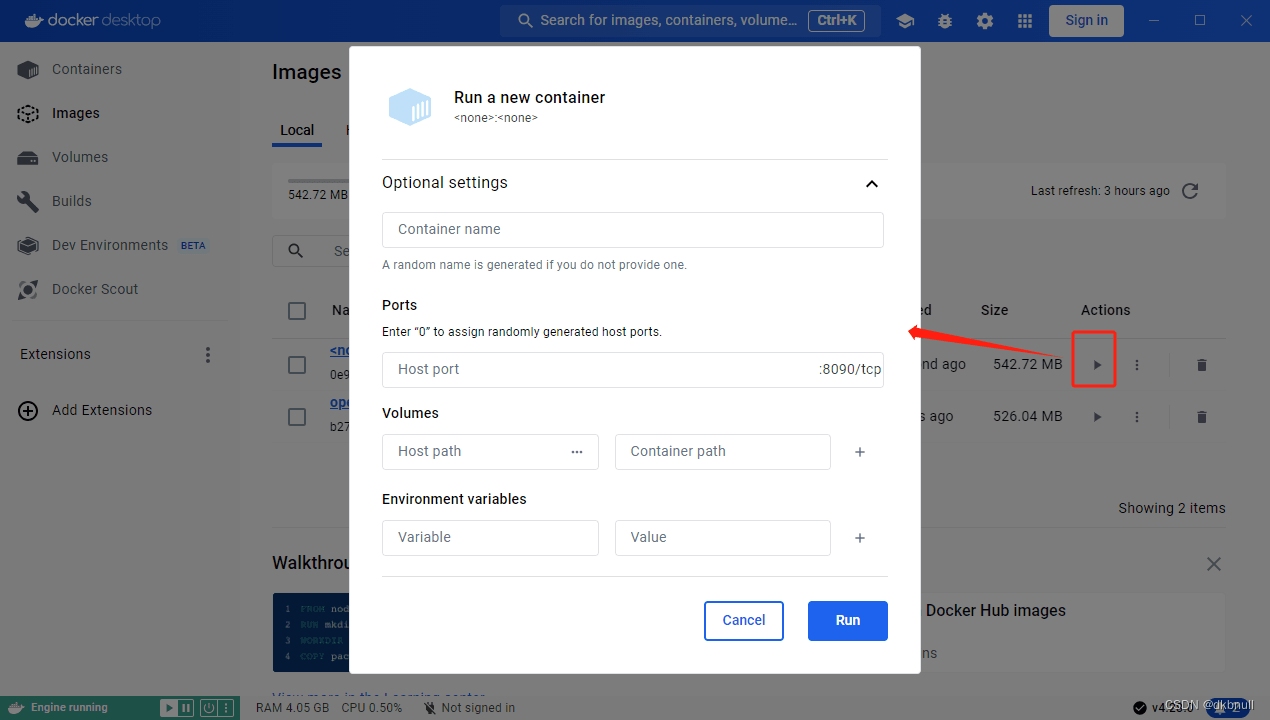Open the Extensions three-dot menu

tap(208, 355)
